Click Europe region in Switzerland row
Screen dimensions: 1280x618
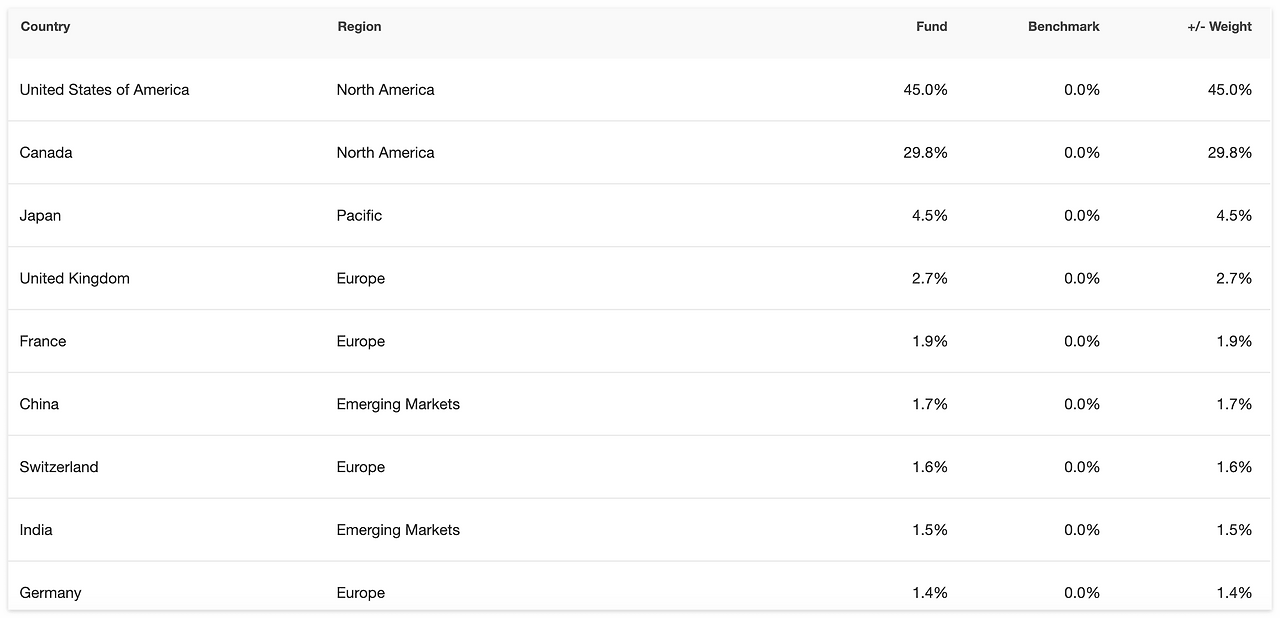[x=360, y=468]
